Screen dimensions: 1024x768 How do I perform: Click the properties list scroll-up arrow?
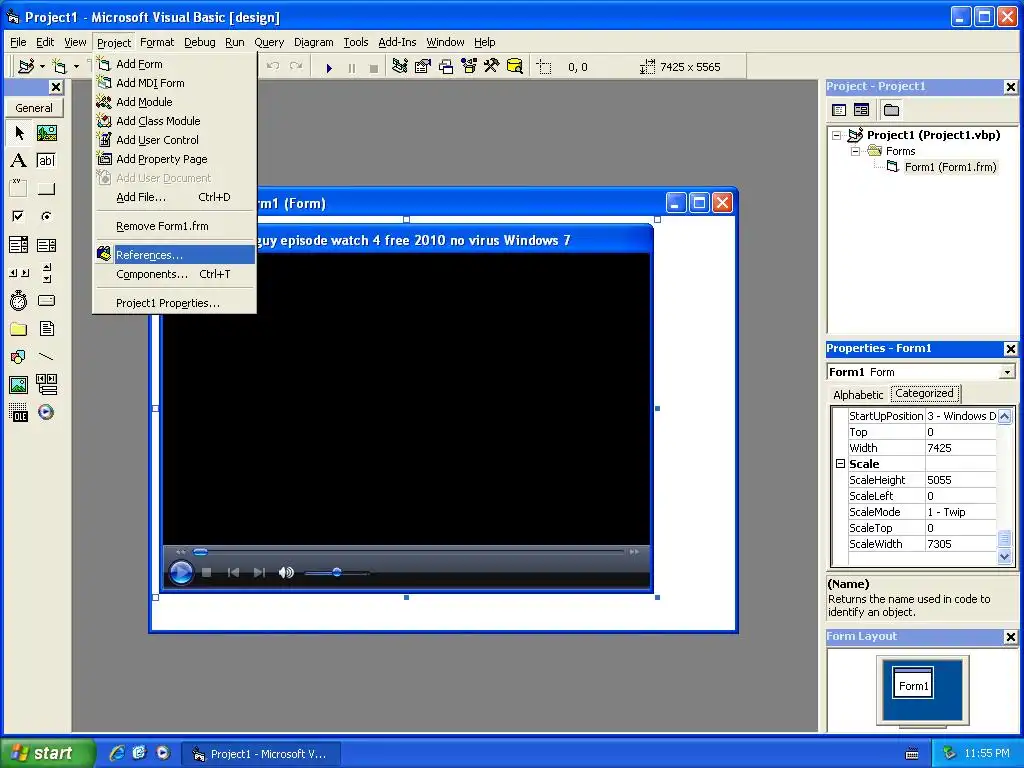[x=1004, y=415]
